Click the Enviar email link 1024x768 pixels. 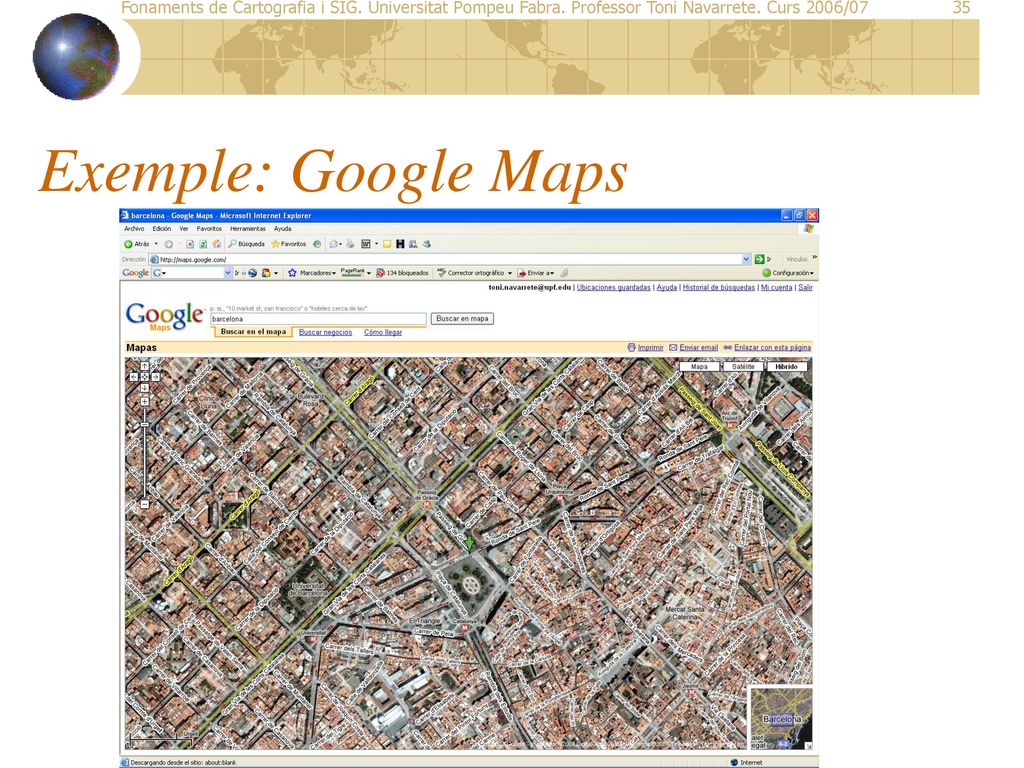point(698,347)
